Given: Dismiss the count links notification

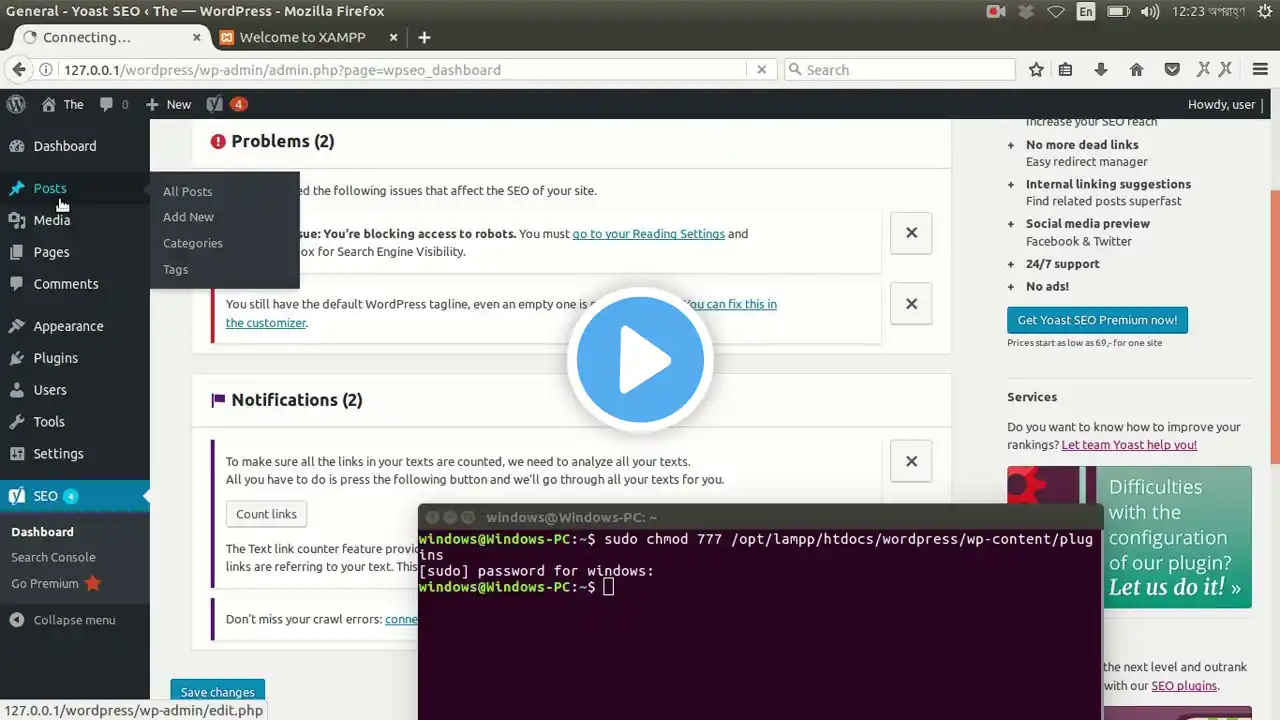Looking at the screenshot, I should 911,461.
